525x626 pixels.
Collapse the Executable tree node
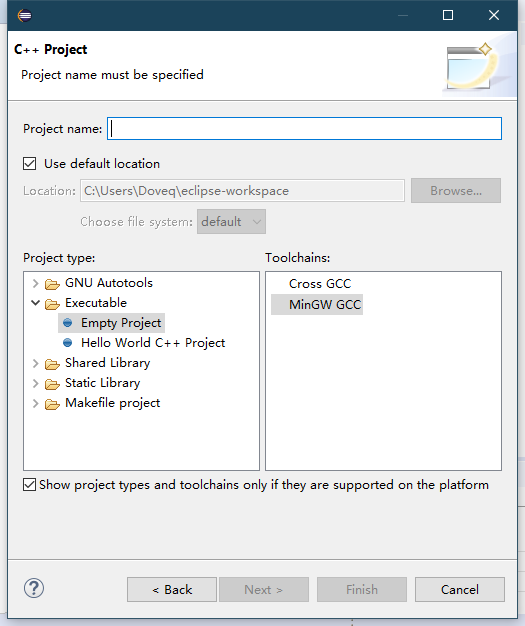[x=36, y=303]
